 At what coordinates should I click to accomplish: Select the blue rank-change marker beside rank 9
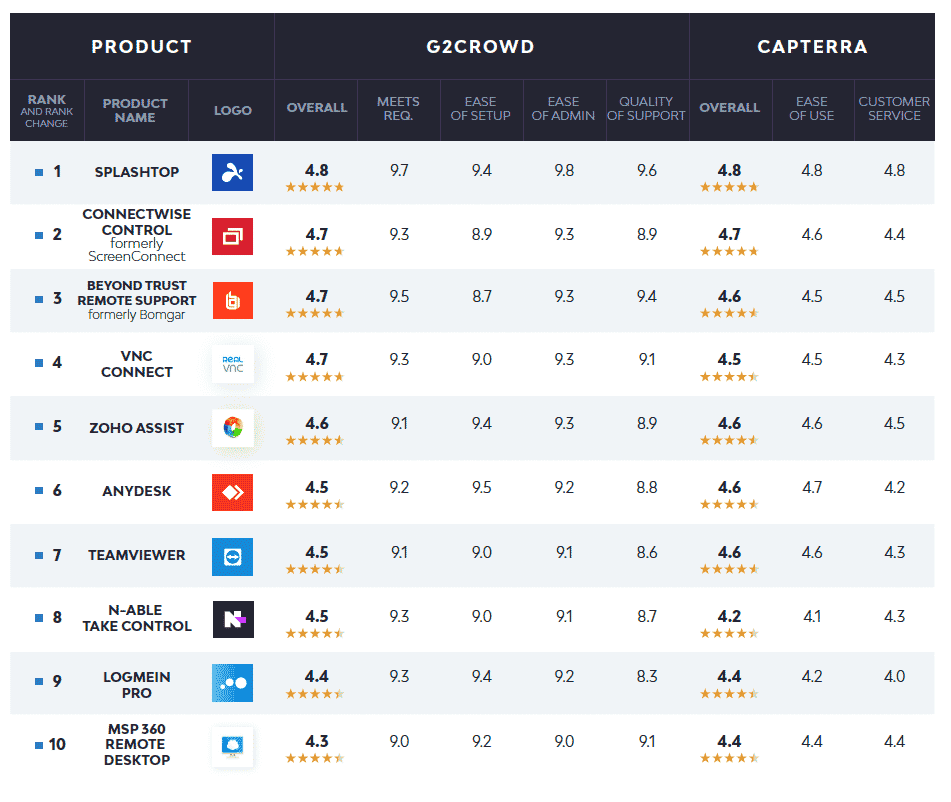click(39, 681)
